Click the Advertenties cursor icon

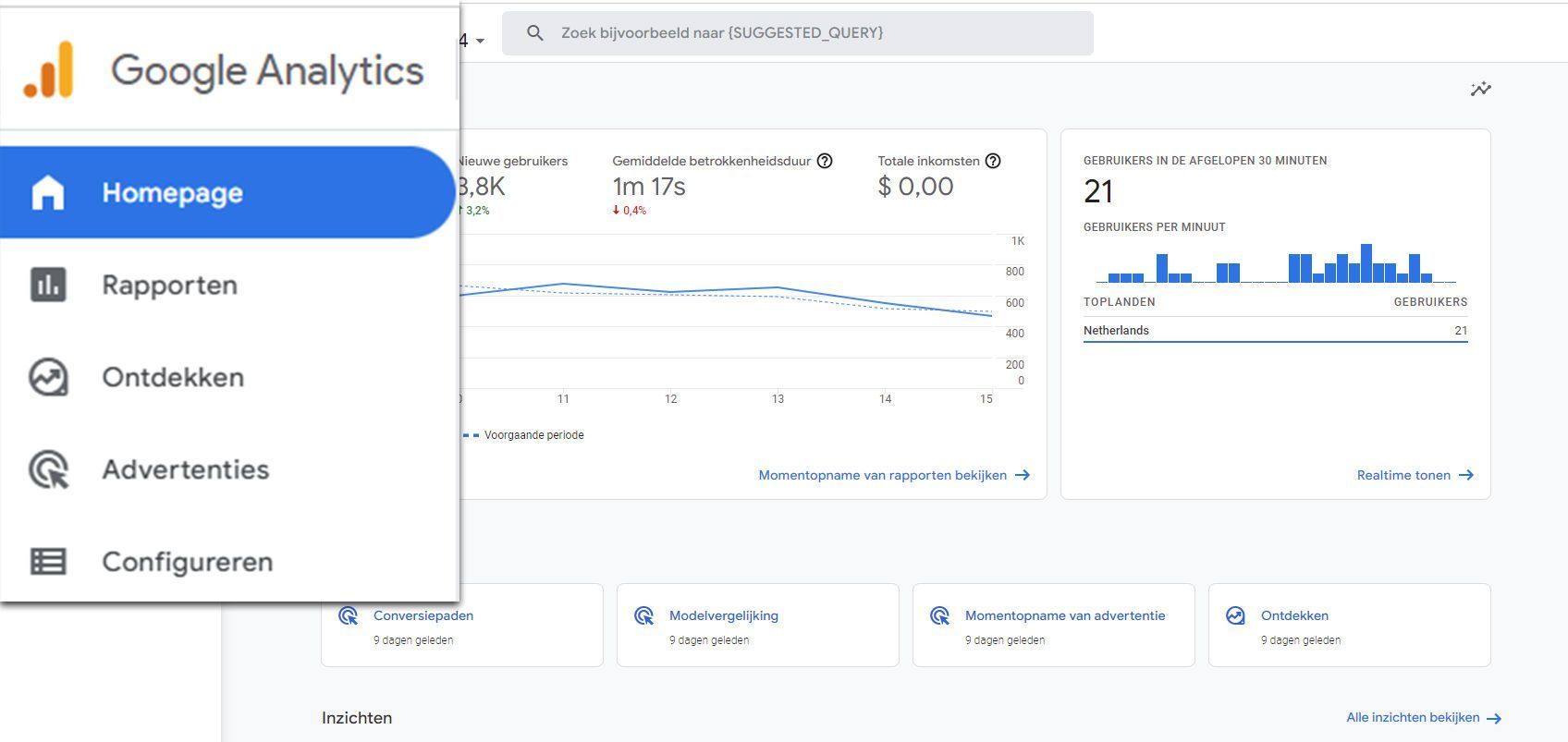pyautogui.click(x=48, y=469)
